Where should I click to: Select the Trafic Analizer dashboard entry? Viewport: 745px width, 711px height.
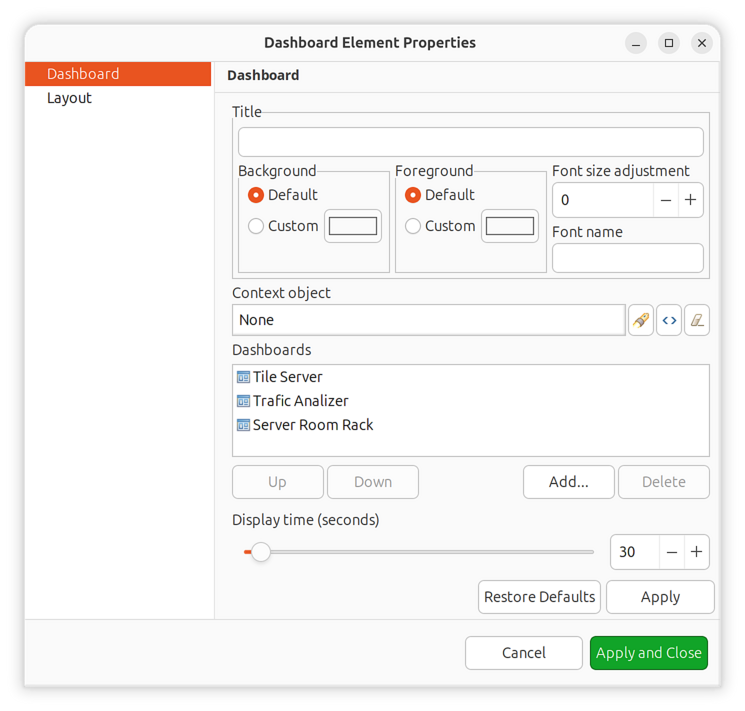tap(300, 401)
